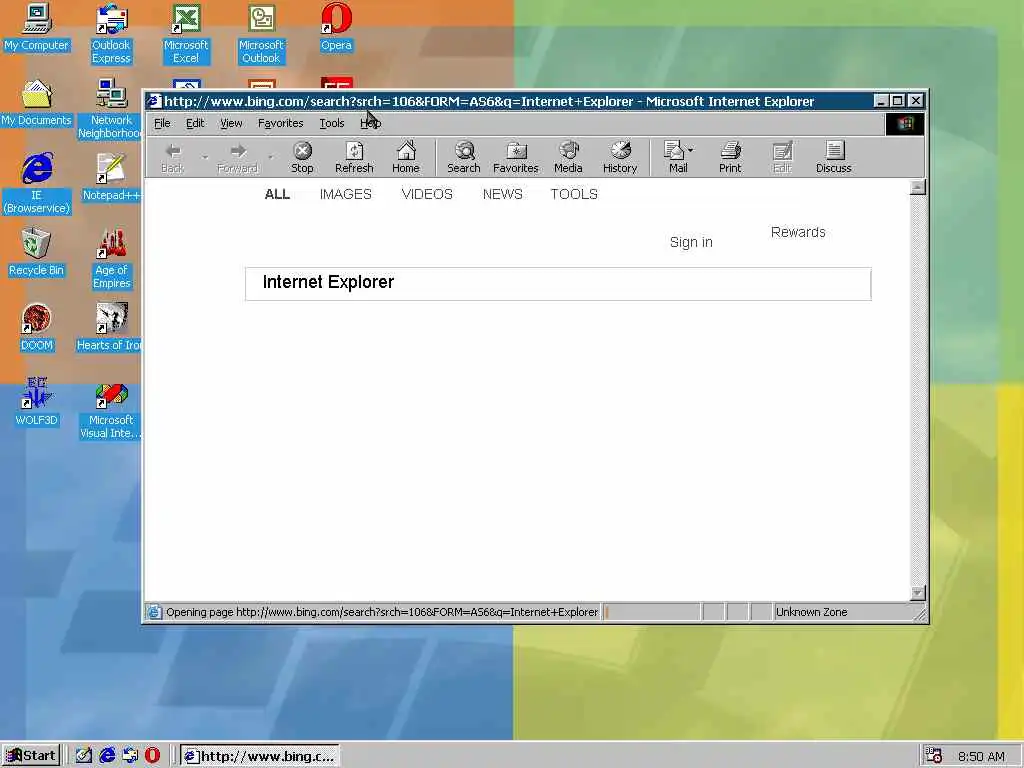The image size is (1024, 768).
Task: Open the Mail button dropdown arrow
Action: [x=691, y=150]
